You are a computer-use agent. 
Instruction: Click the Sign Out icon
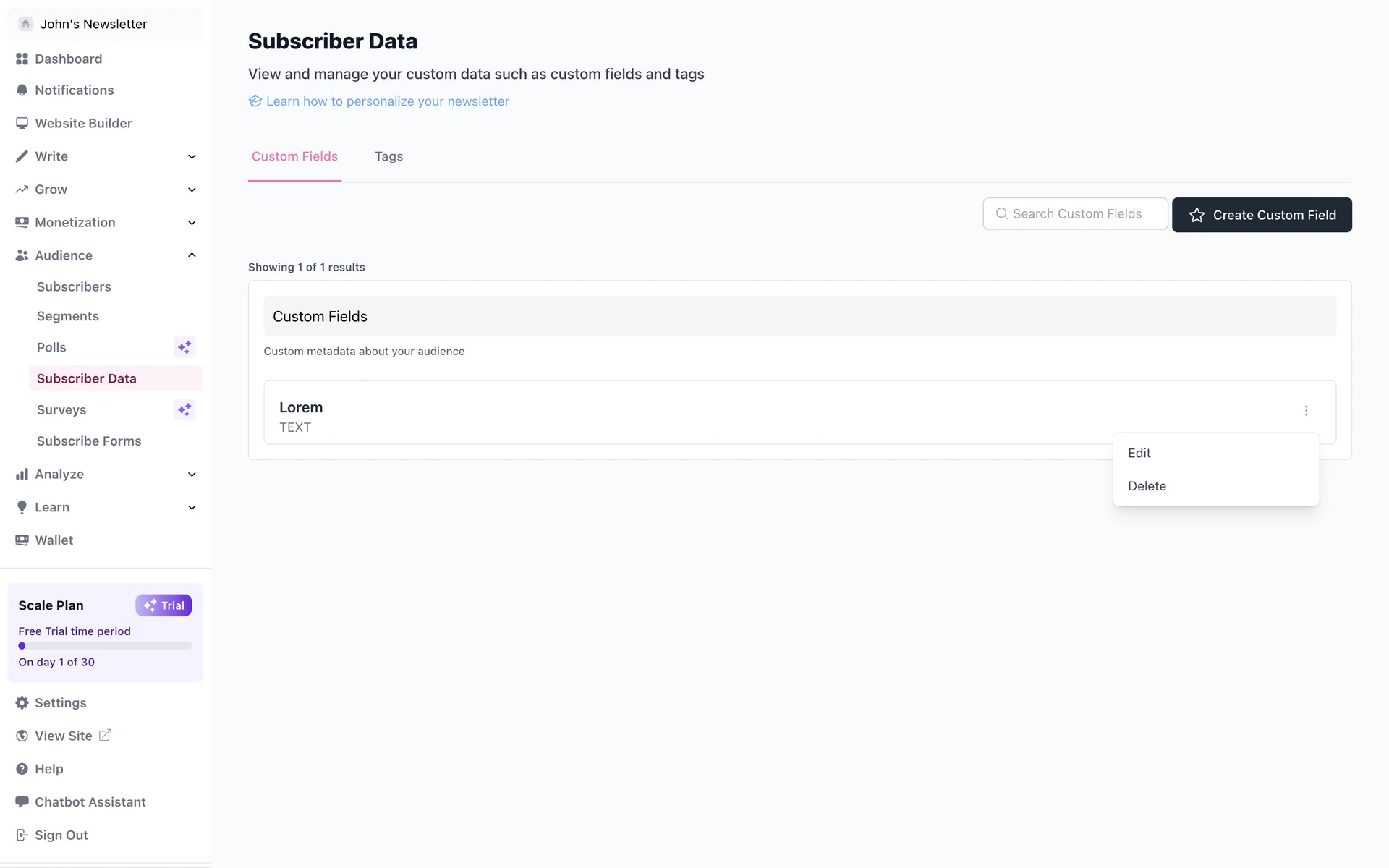[22, 835]
